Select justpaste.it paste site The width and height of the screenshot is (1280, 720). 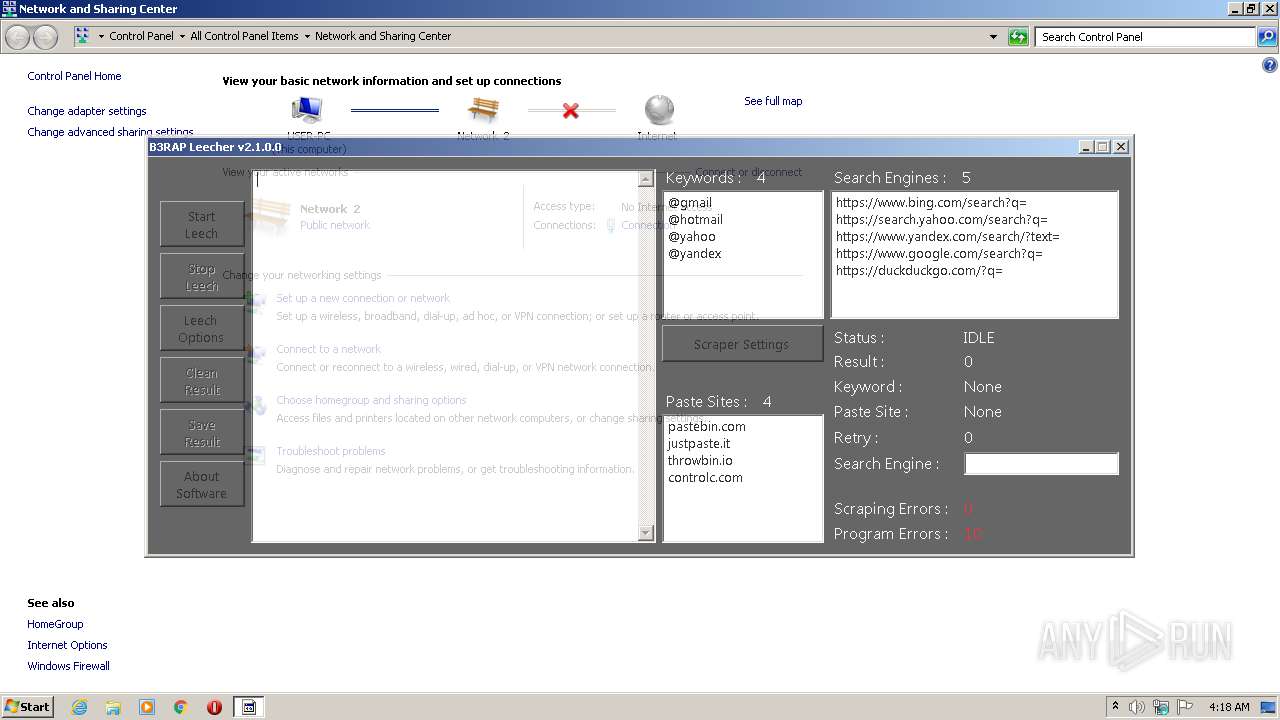click(x=699, y=444)
